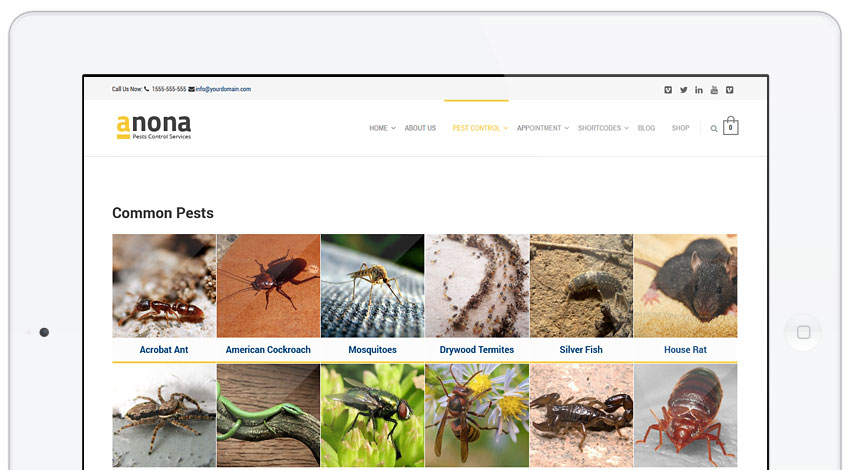
Task: Expand the Appointment dropdown menu
Action: tap(542, 128)
